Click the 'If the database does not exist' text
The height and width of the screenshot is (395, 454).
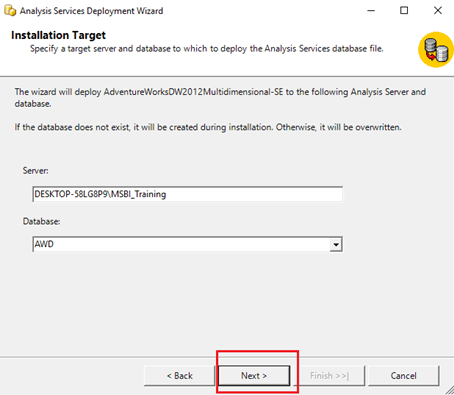208,127
